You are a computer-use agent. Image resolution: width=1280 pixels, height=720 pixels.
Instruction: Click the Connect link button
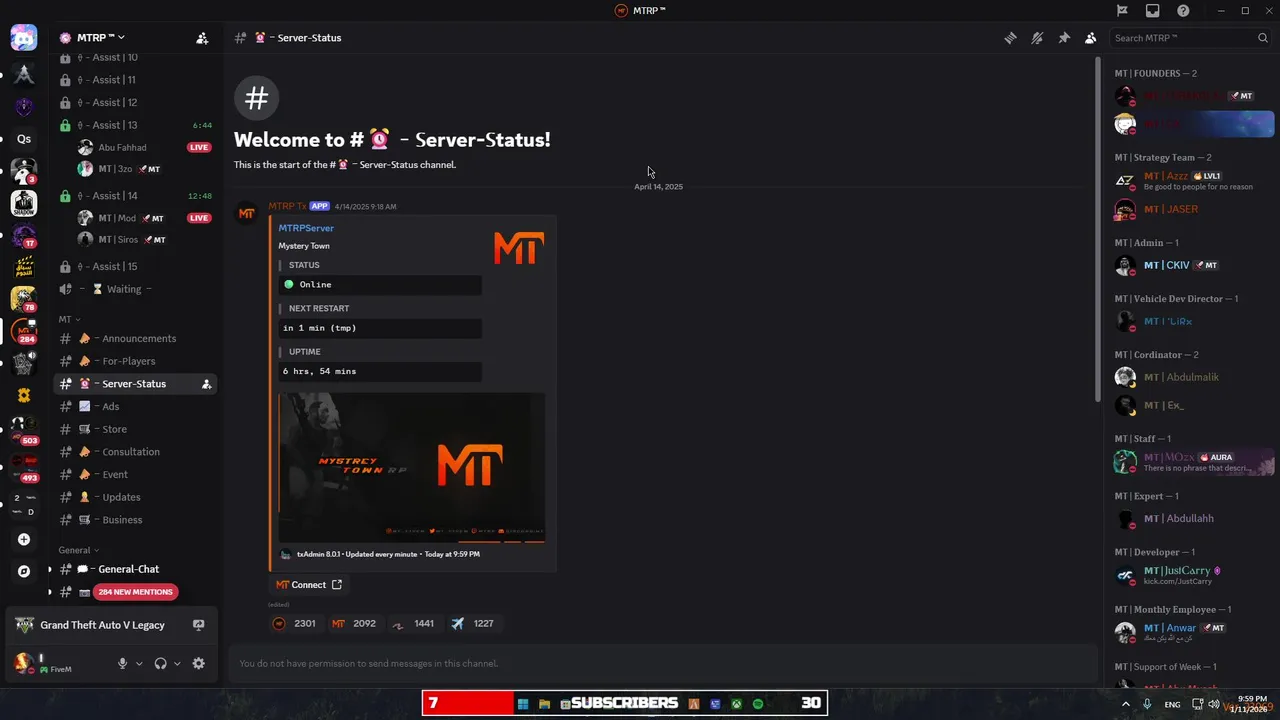[309, 585]
